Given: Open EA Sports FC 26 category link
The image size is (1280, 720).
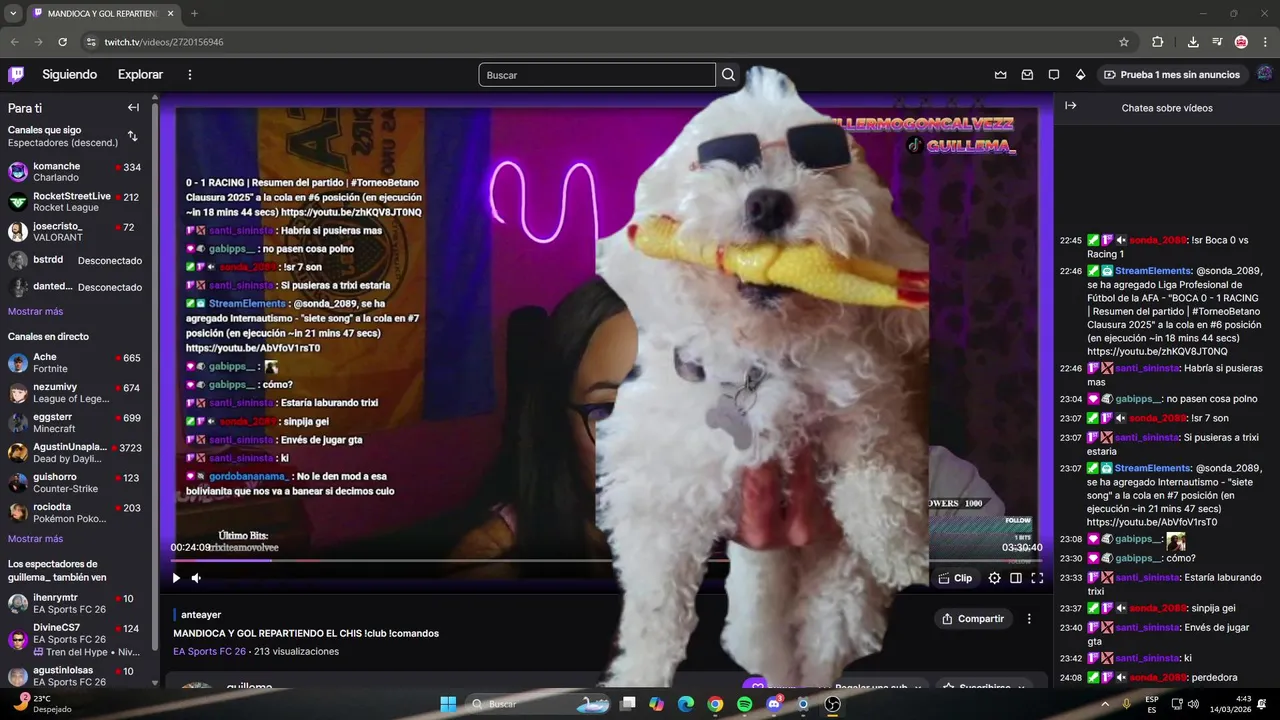Looking at the screenshot, I should click(x=209, y=652).
